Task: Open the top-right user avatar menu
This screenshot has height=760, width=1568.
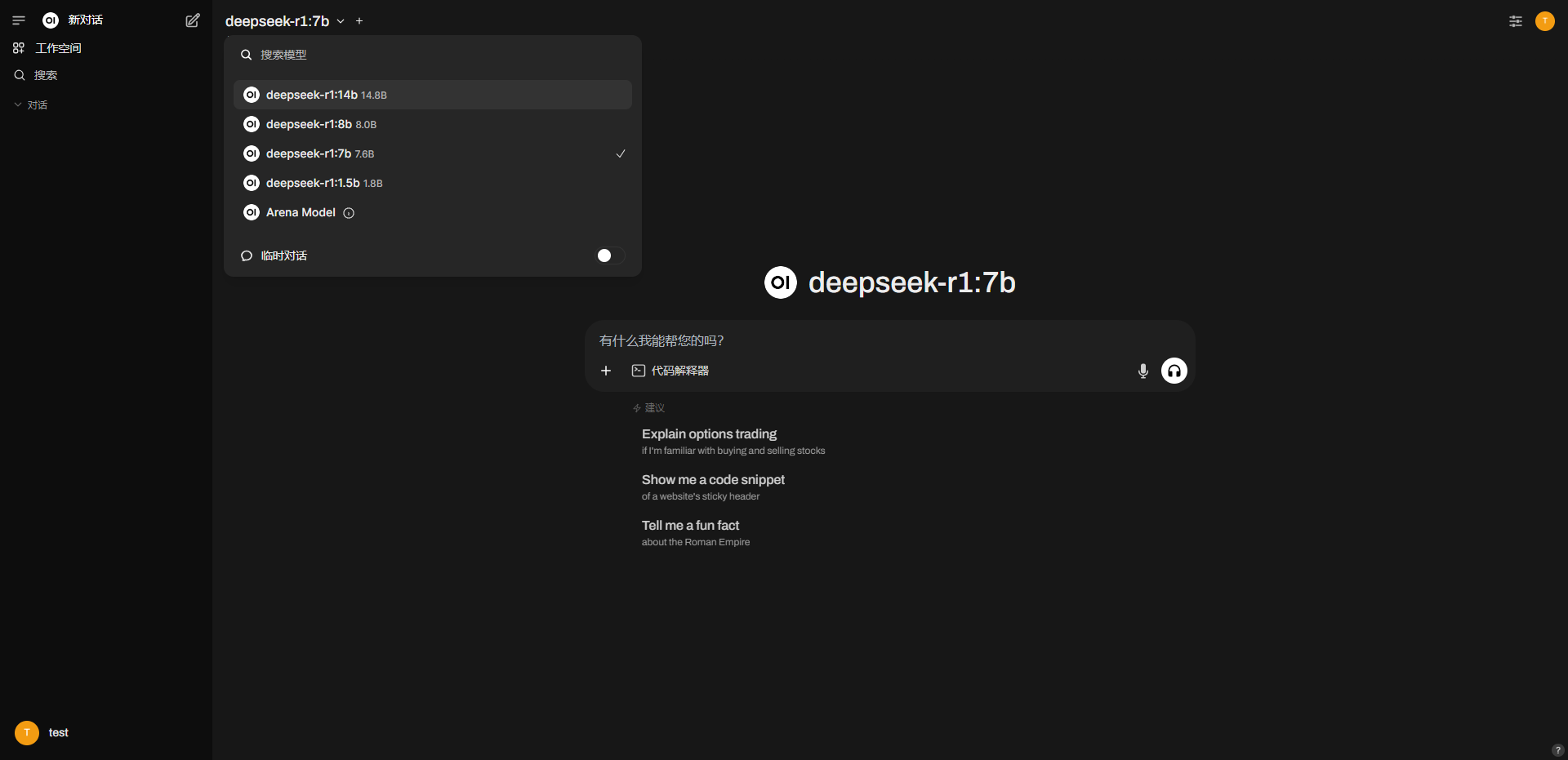Action: click(x=1545, y=21)
